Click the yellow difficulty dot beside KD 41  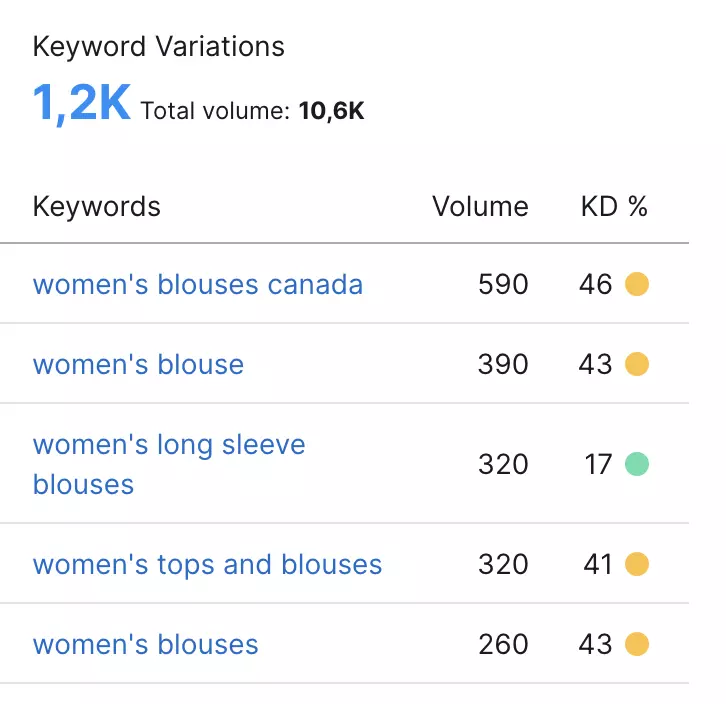point(637,565)
